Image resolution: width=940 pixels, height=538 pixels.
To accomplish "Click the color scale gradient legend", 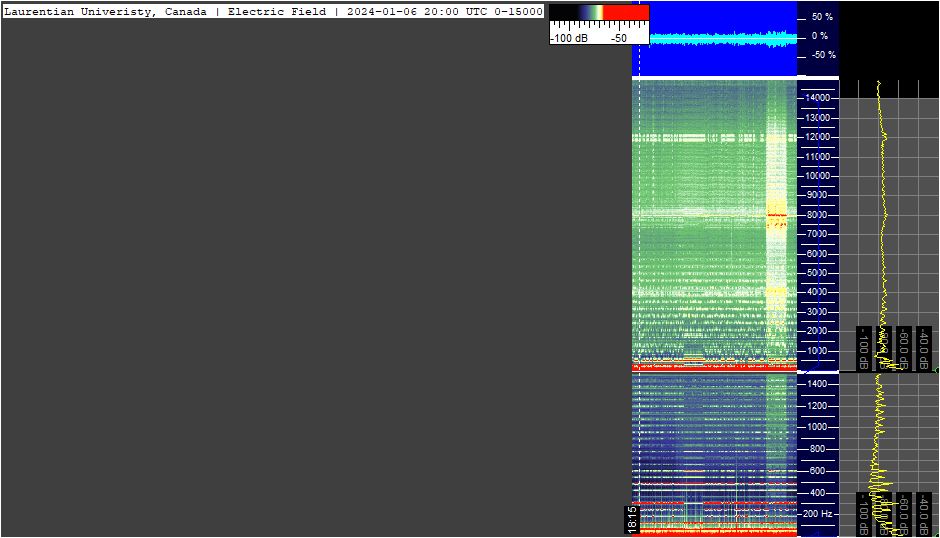I will 599,13.
